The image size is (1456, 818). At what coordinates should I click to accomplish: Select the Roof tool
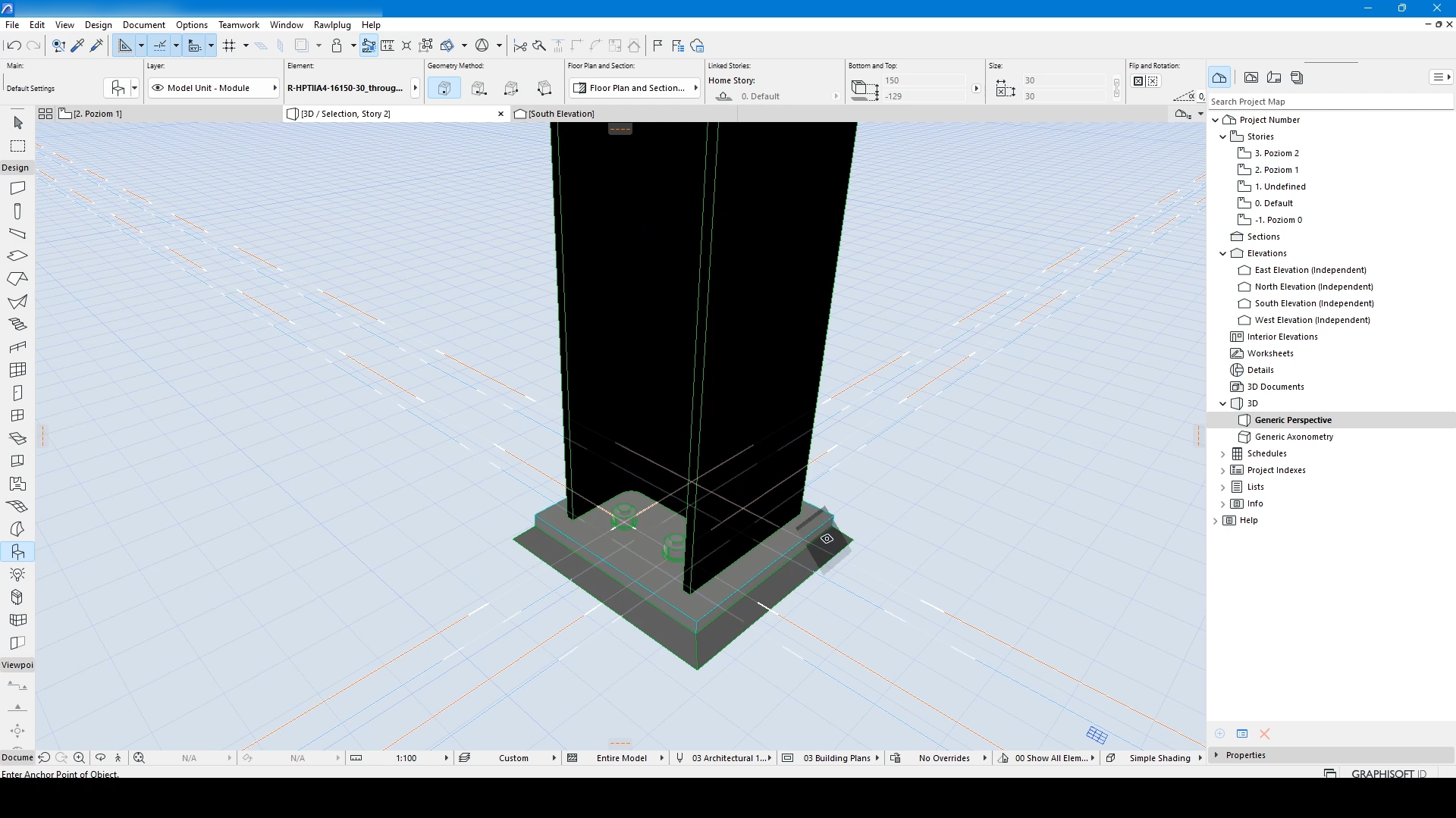17,279
